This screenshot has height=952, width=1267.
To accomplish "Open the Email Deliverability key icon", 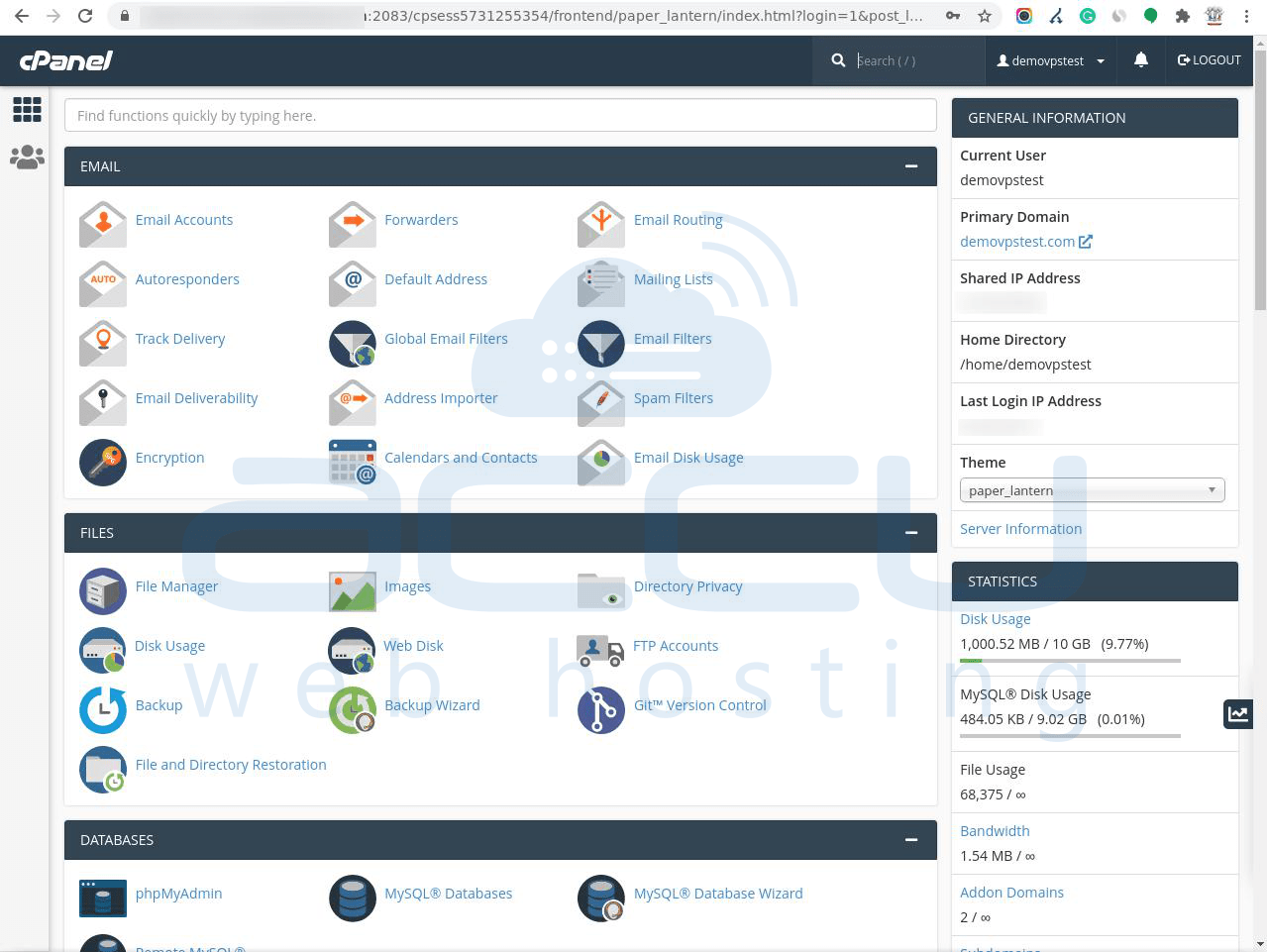I will (103, 403).
